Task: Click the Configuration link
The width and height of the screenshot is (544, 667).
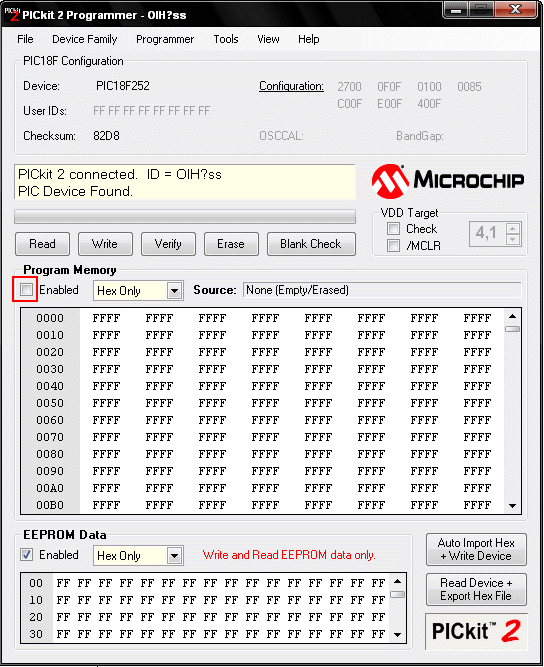Action: 291,86
